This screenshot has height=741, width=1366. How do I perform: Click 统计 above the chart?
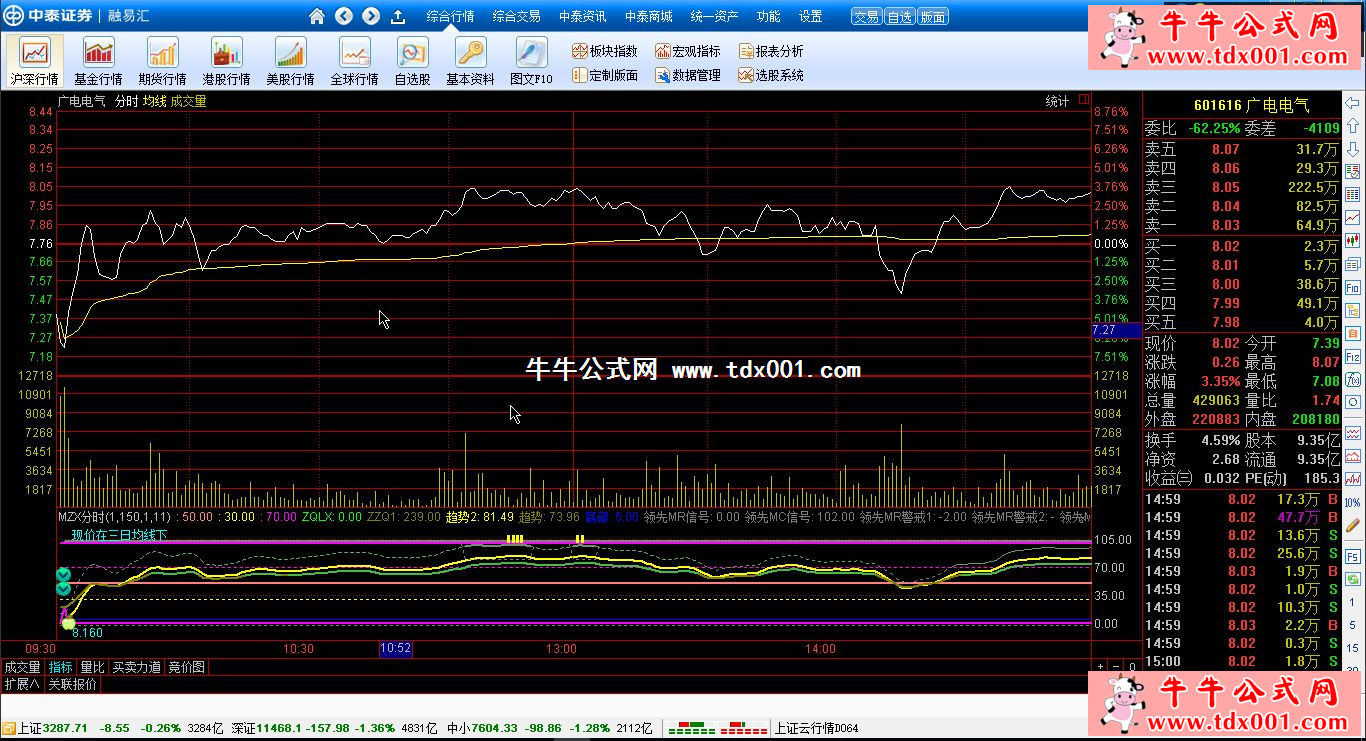point(1057,101)
